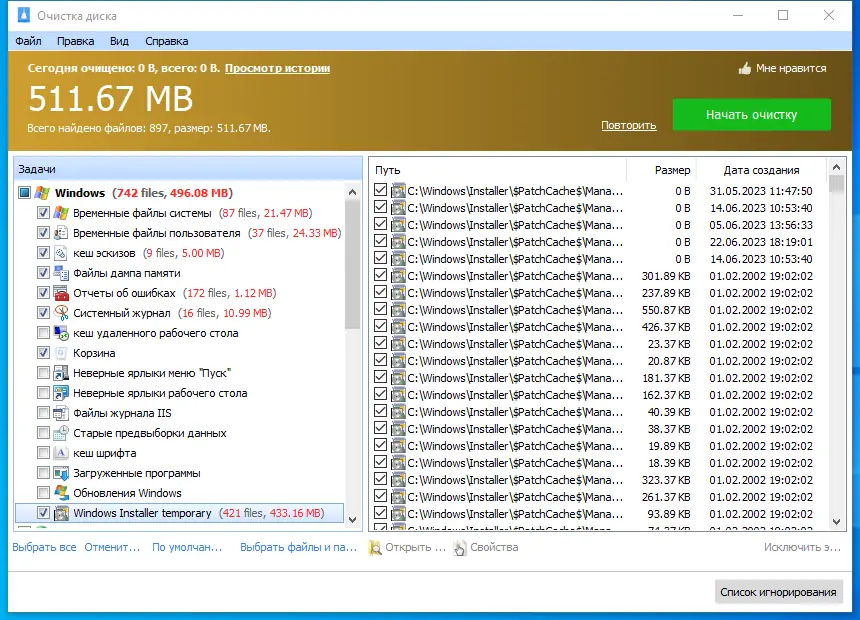
Task: Click the icon of Windows Installer temporary
Action: click(61, 513)
